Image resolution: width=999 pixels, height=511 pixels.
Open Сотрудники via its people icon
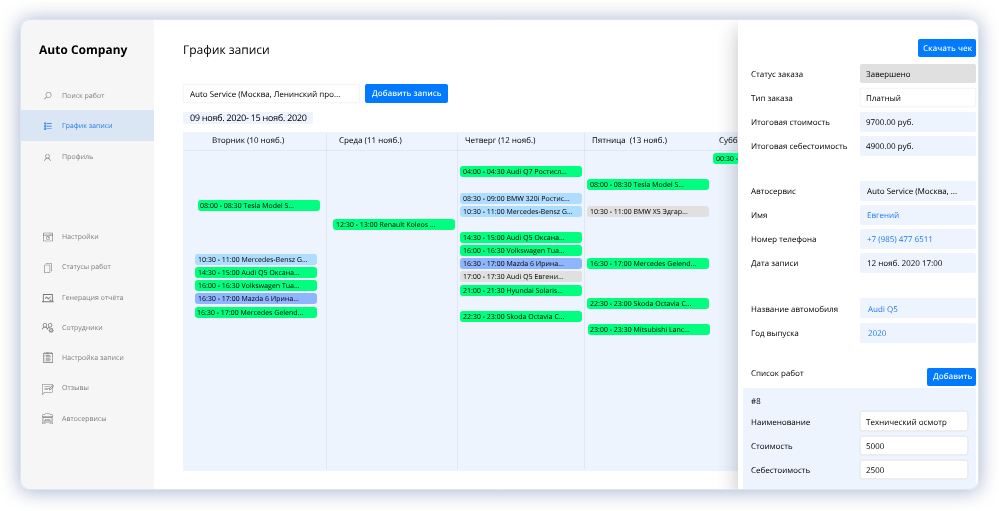48,327
